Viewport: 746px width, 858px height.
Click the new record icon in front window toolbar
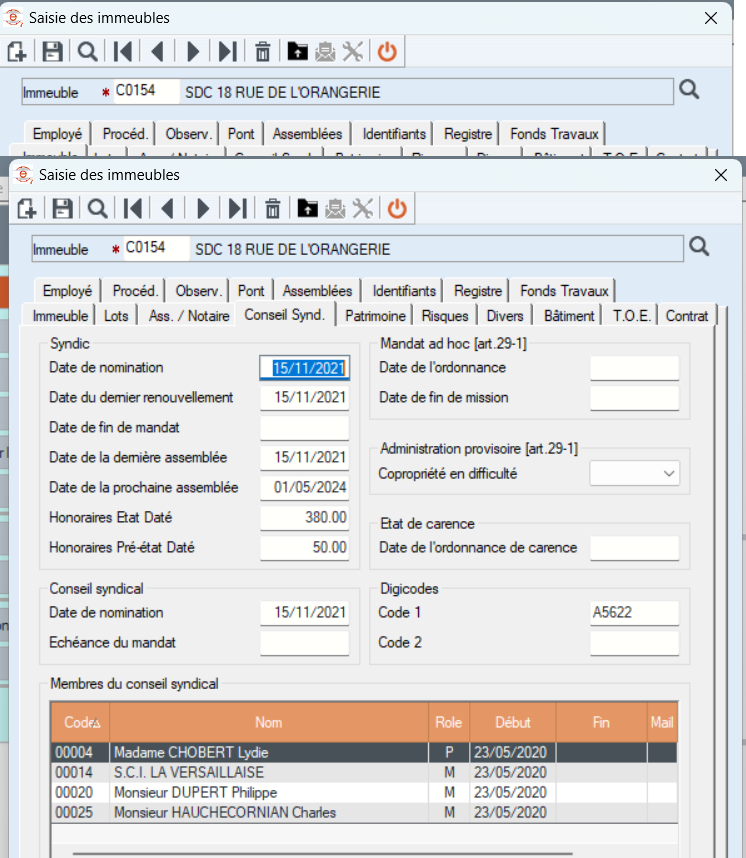pos(27,209)
